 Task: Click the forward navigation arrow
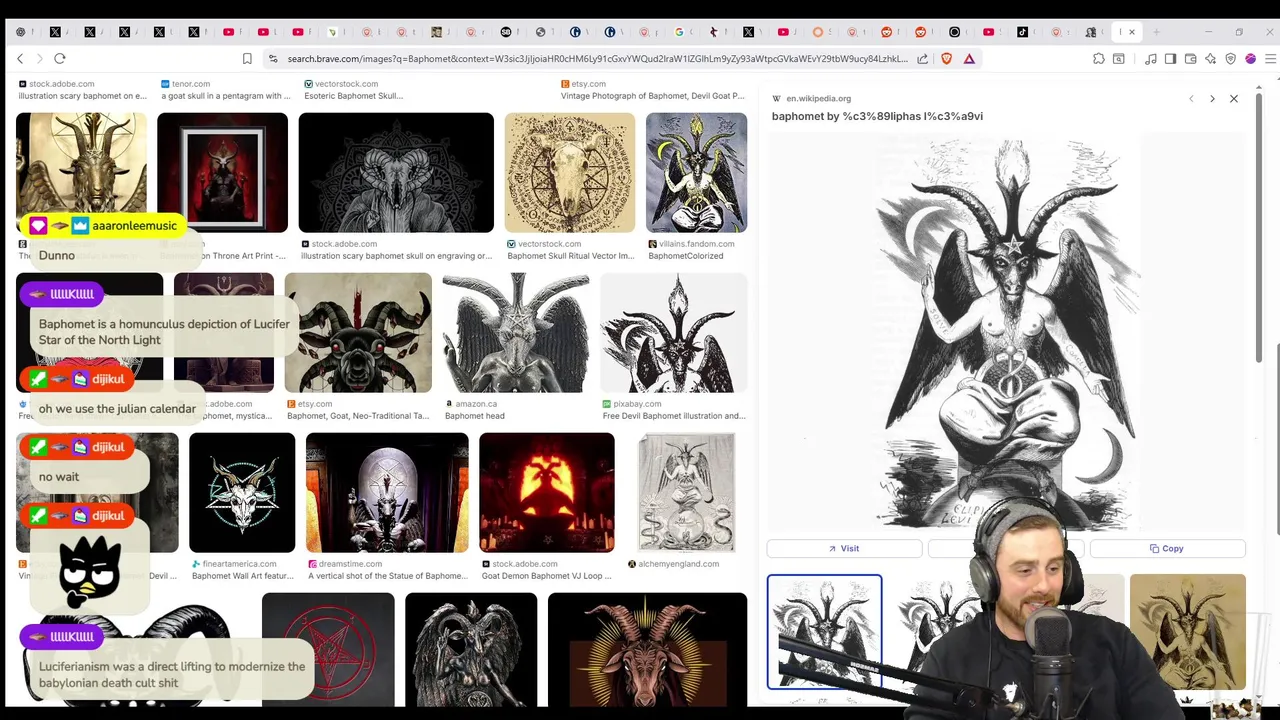(39, 59)
